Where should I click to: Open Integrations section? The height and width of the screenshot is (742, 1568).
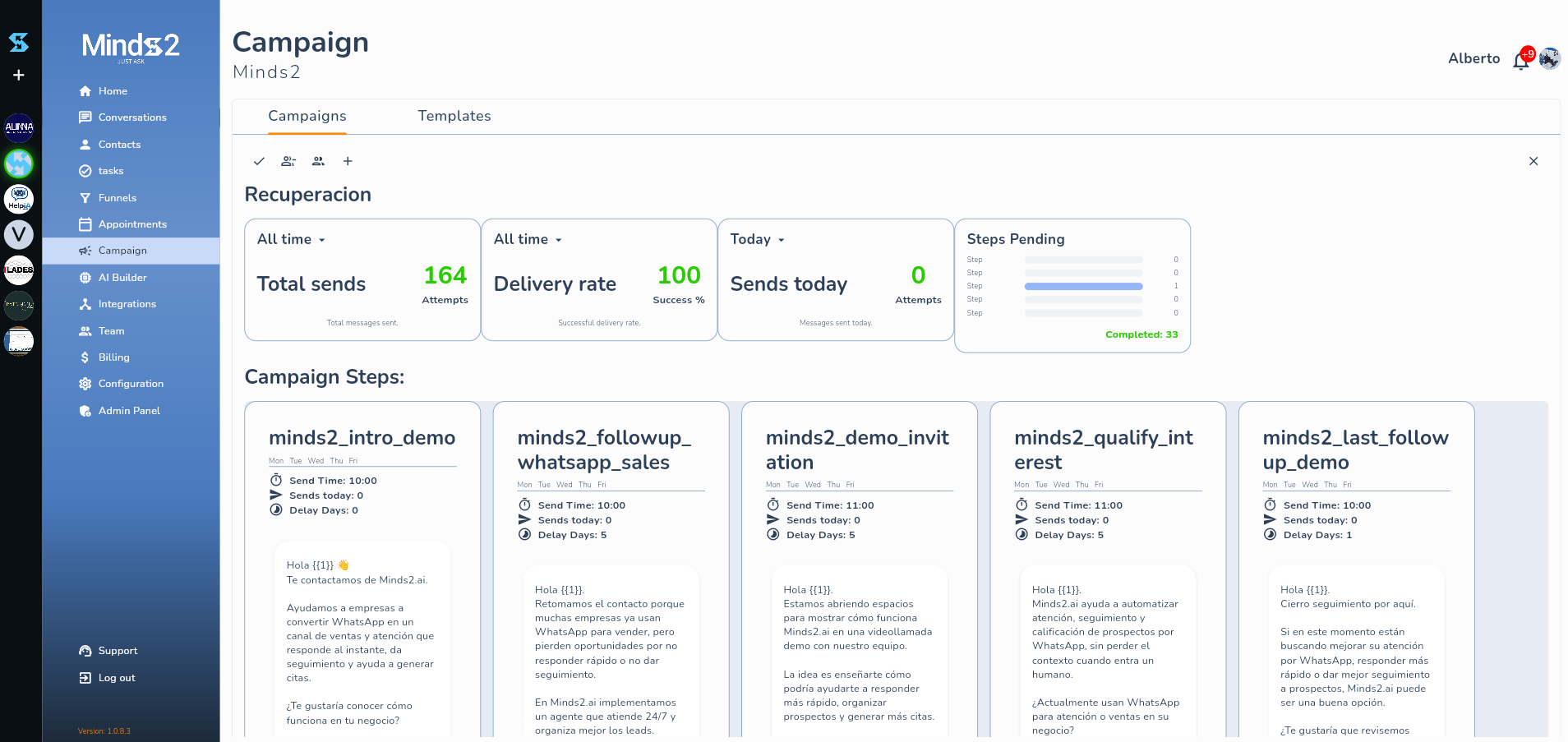[x=131, y=304]
